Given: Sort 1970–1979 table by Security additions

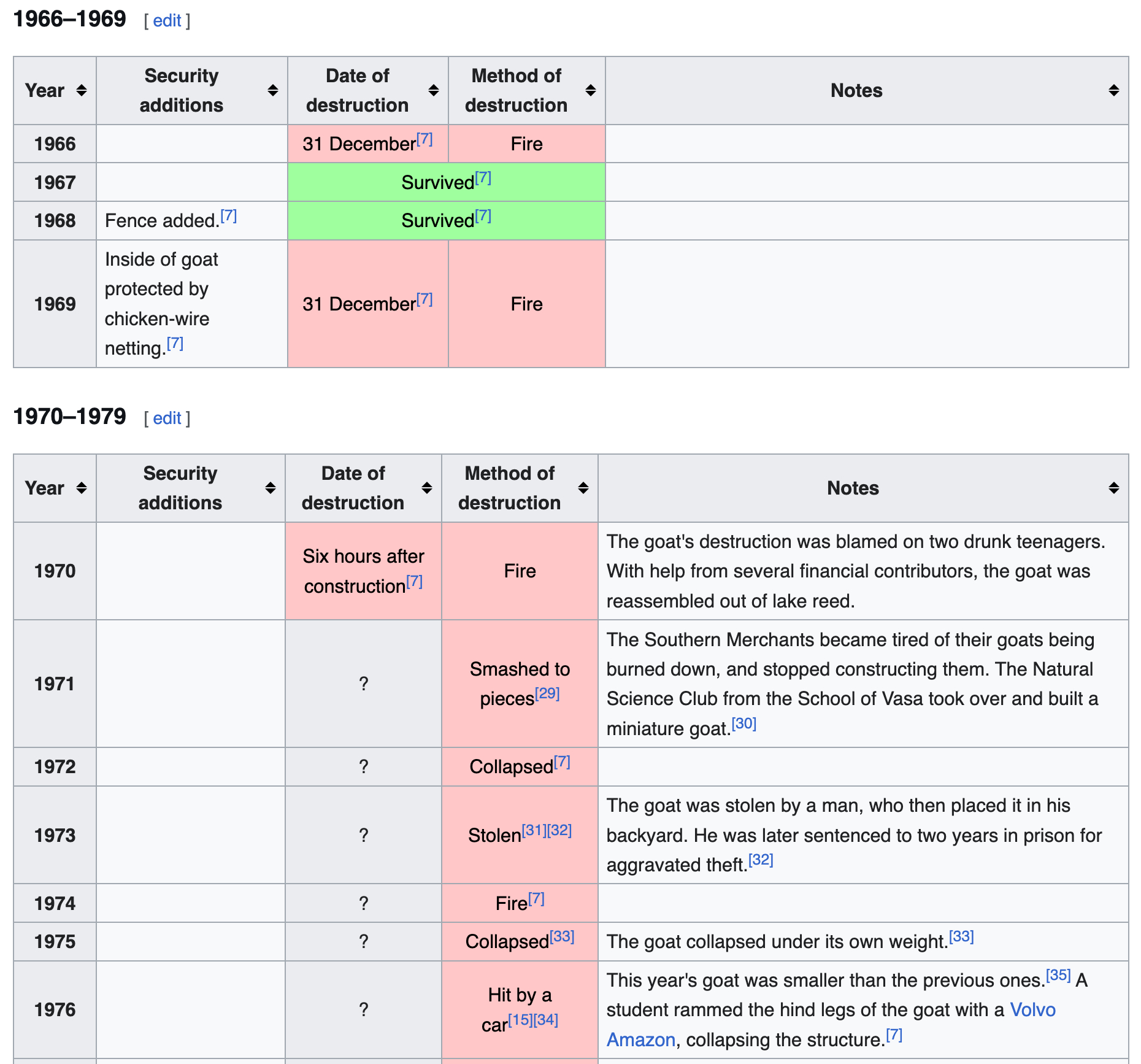Looking at the screenshot, I should [270, 488].
